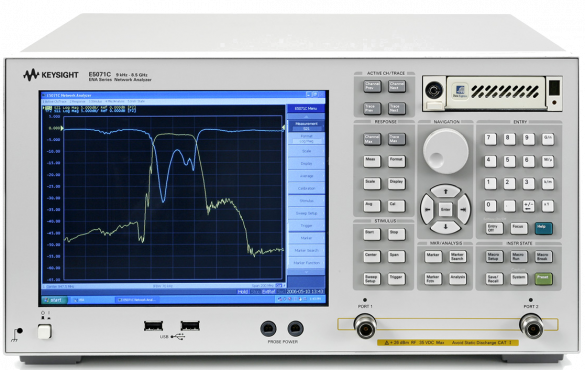Tap the Focus hardkey

click(519, 228)
